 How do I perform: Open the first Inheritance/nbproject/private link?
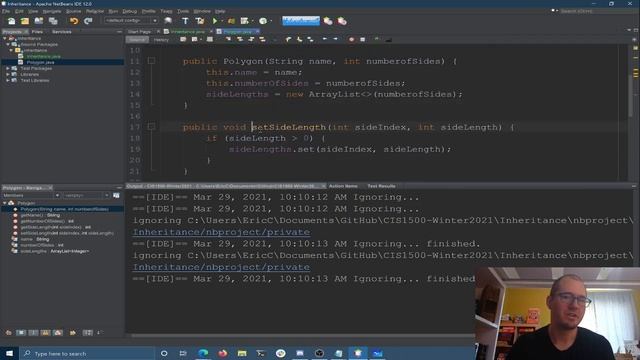[x=221, y=232]
